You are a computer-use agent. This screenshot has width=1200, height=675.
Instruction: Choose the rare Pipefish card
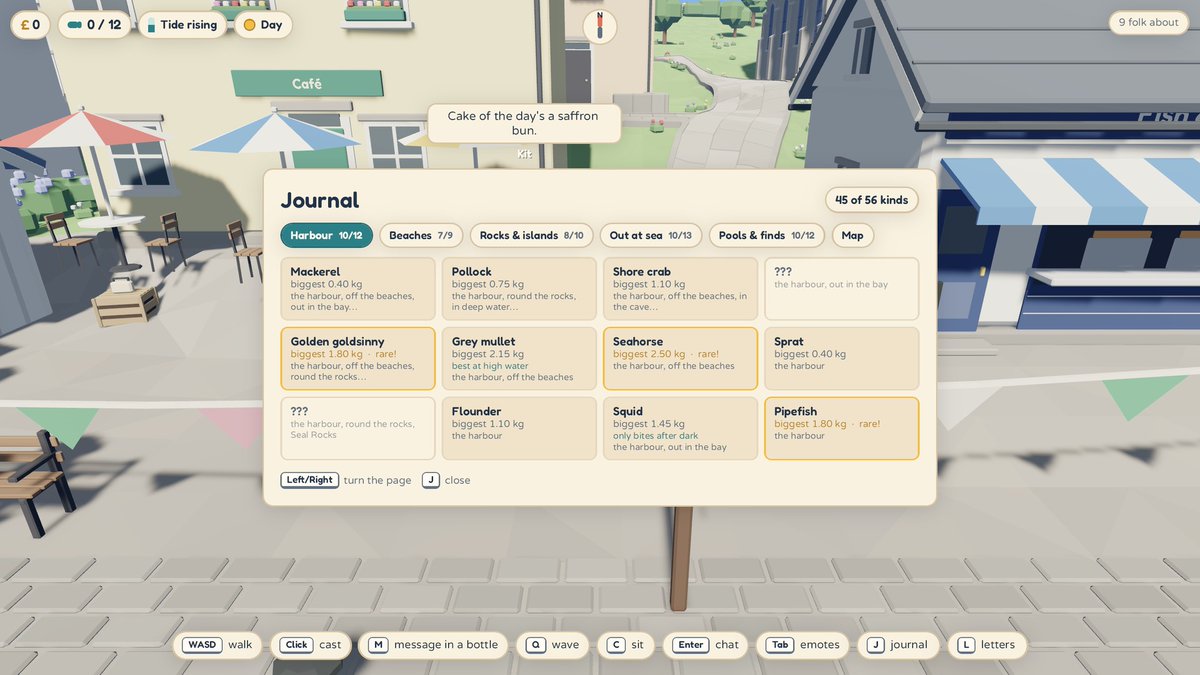tap(841, 429)
